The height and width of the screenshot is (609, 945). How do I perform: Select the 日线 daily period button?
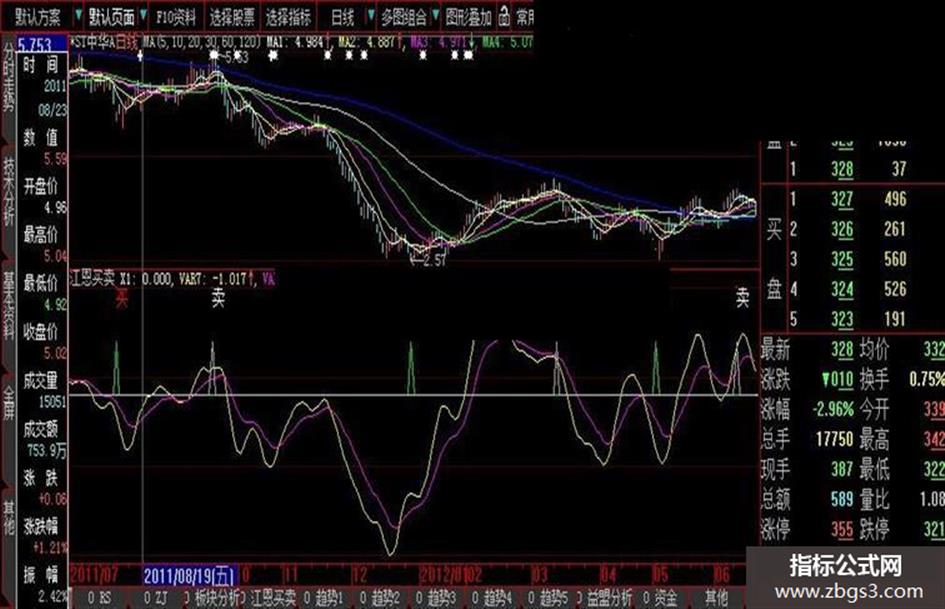[342, 17]
